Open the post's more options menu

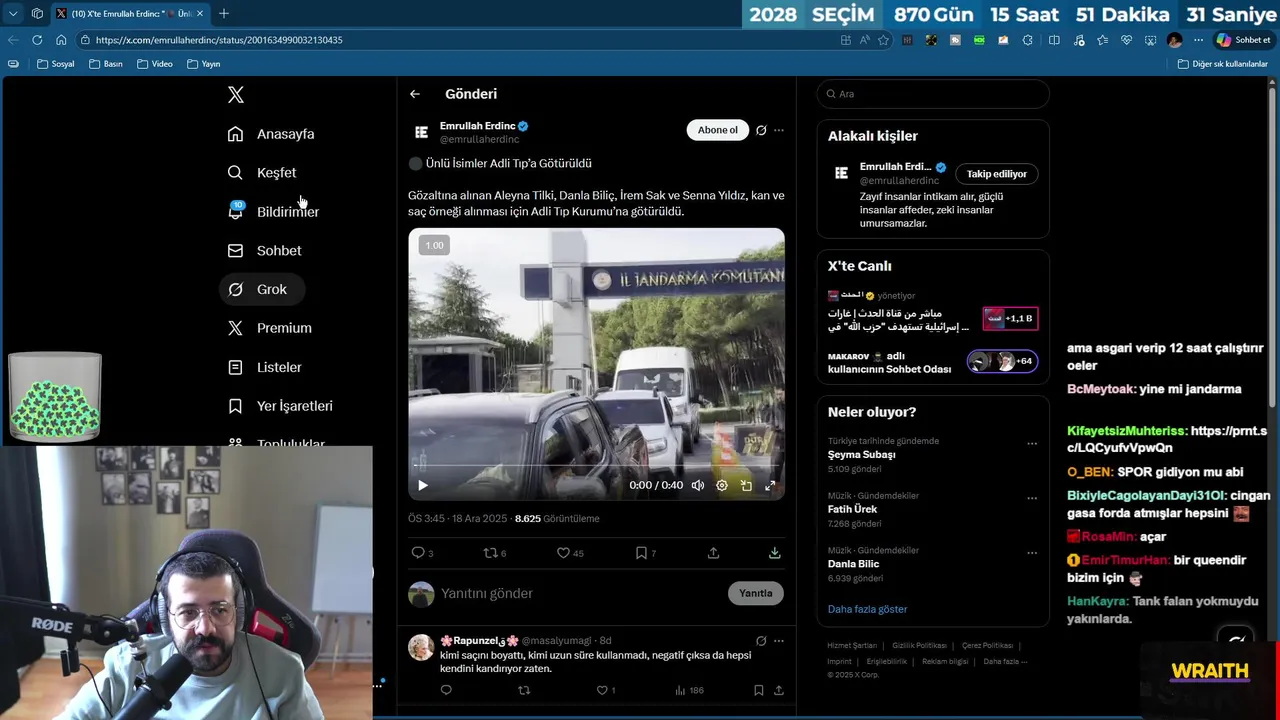(x=779, y=130)
